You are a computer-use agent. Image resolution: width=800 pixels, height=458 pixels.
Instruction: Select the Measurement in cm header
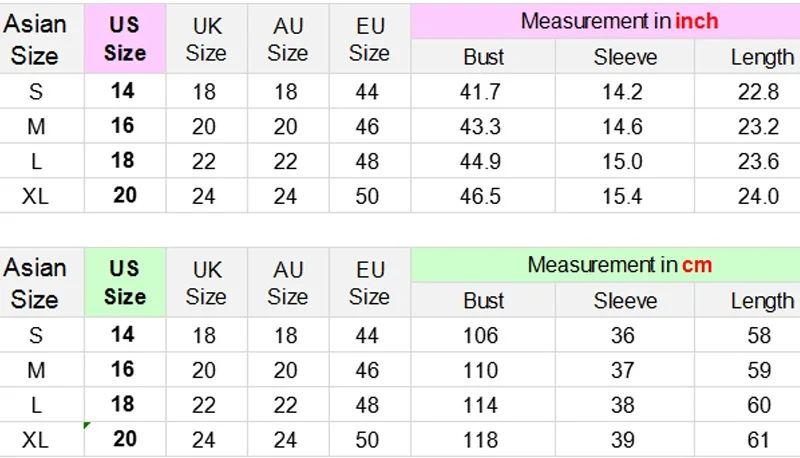(619, 265)
